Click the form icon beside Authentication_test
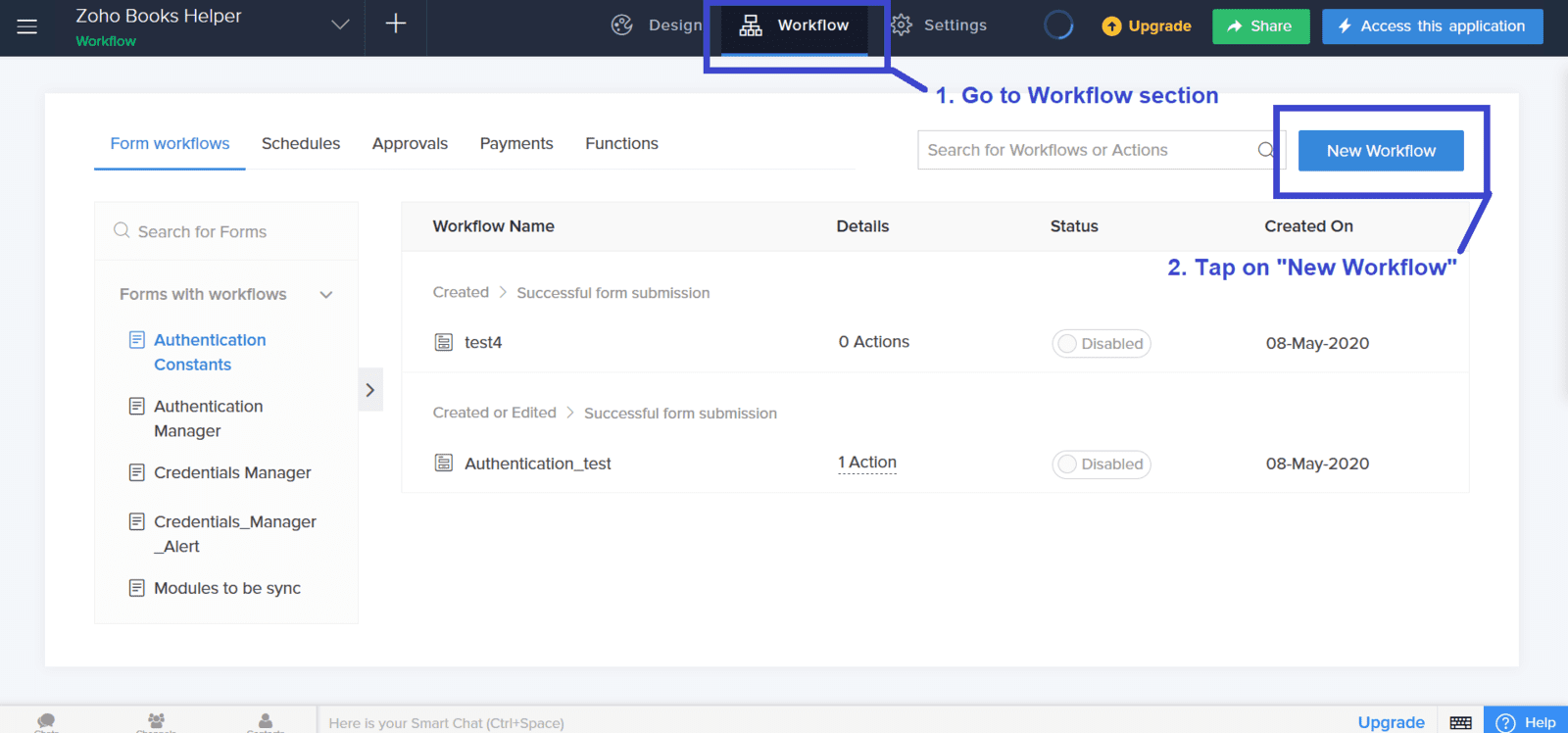The image size is (1568, 733). (444, 463)
